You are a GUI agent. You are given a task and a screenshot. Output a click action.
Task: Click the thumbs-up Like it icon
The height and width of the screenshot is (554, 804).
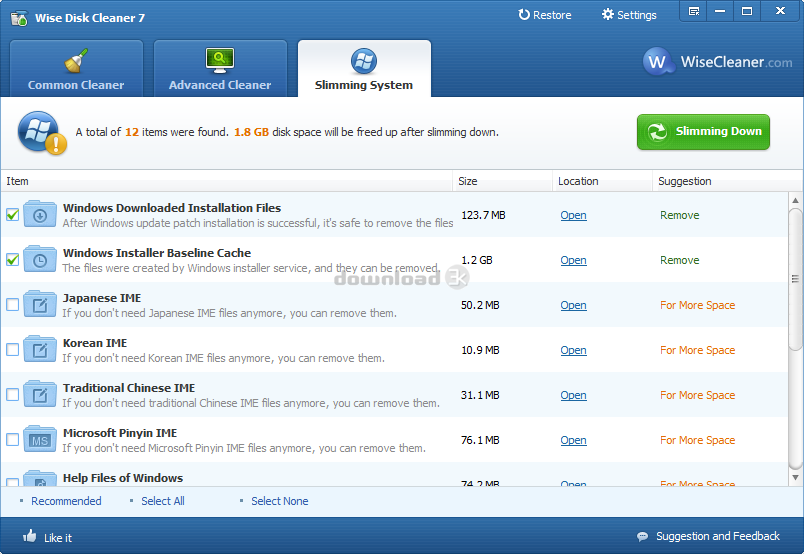(30, 536)
